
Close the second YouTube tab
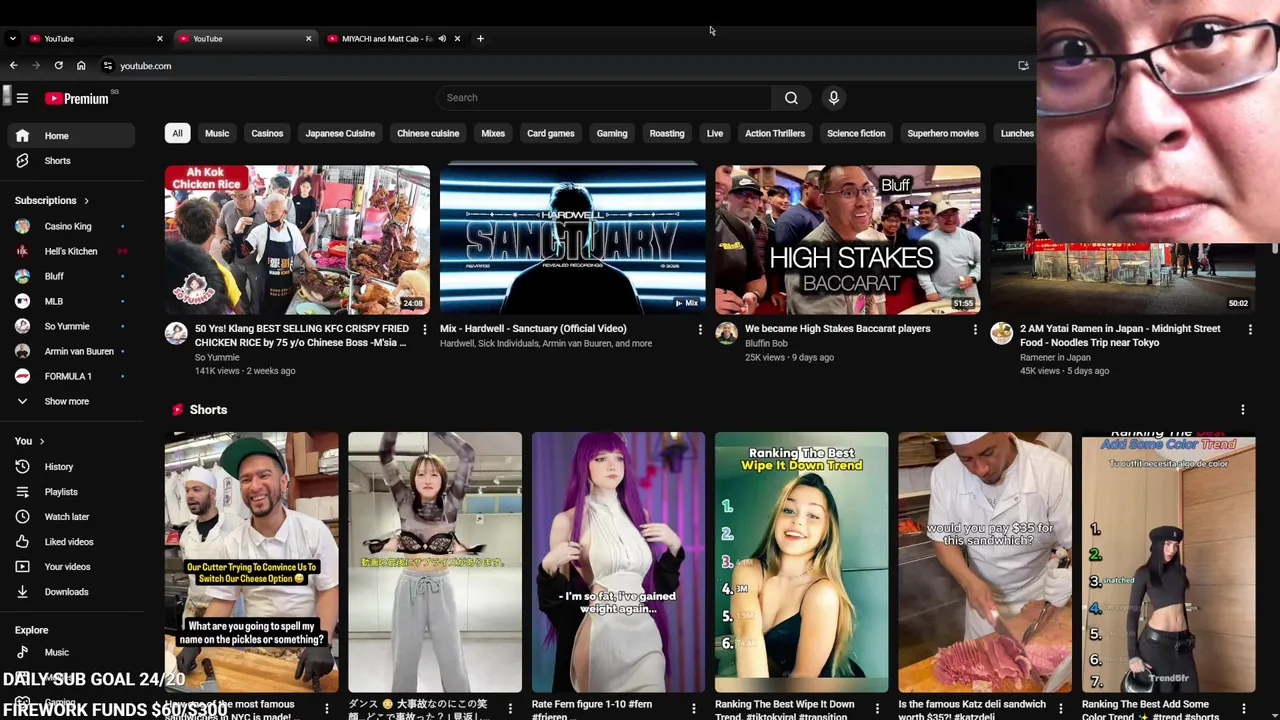[x=308, y=39]
